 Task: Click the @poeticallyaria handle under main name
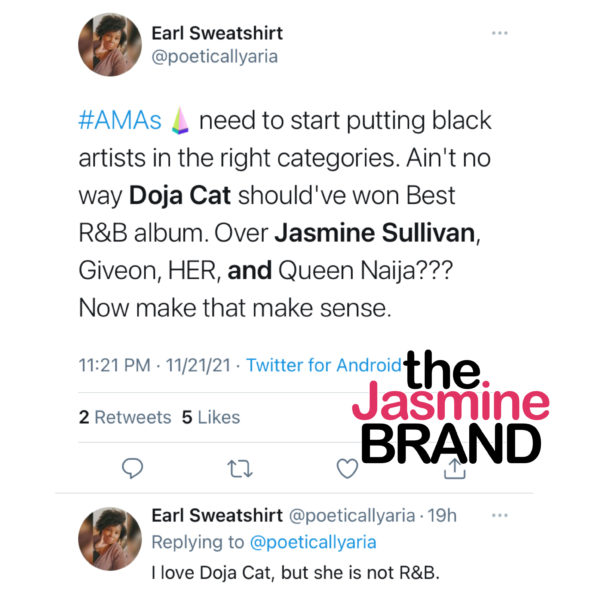click(x=214, y=57)
